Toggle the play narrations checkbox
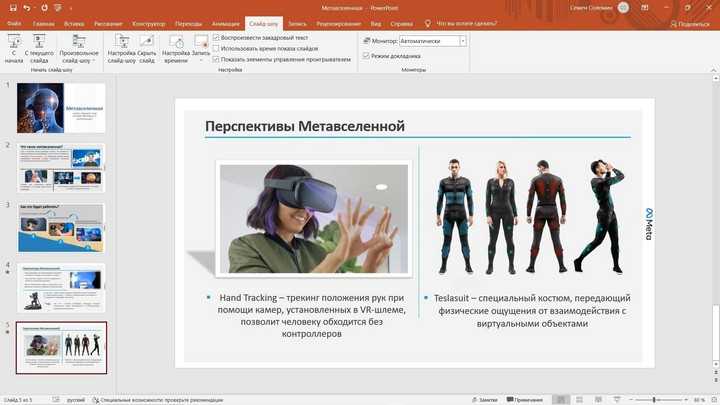 point(217,37)
